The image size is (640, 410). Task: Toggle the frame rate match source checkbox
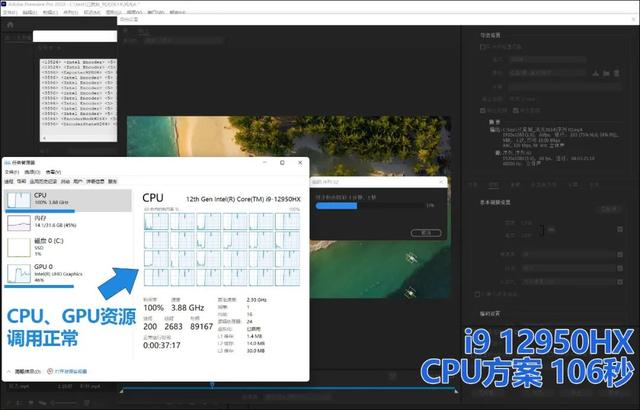pyautogui.click(x=620, y=255)
